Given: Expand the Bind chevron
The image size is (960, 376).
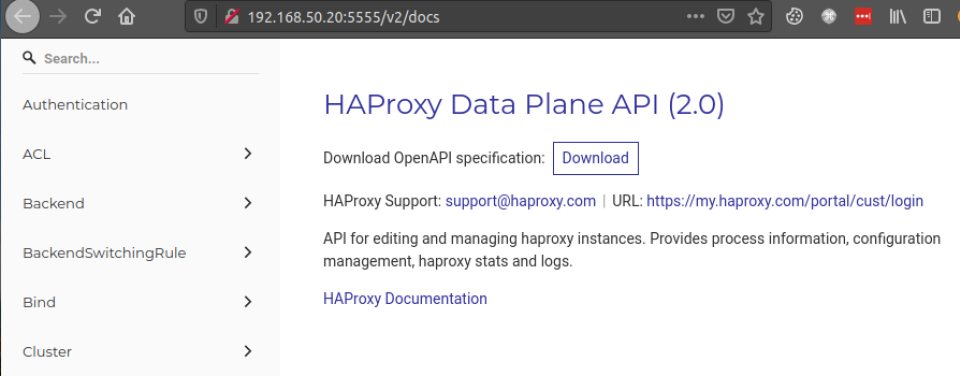Looking at the screenshot, I should coord(248,302).
